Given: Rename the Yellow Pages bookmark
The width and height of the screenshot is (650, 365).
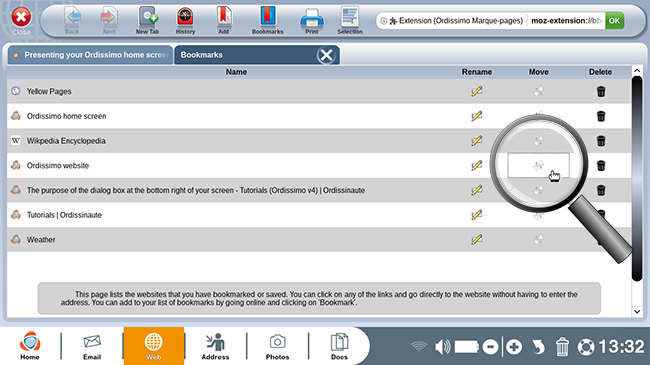Looking at the screenshot, I should [477, 91].
